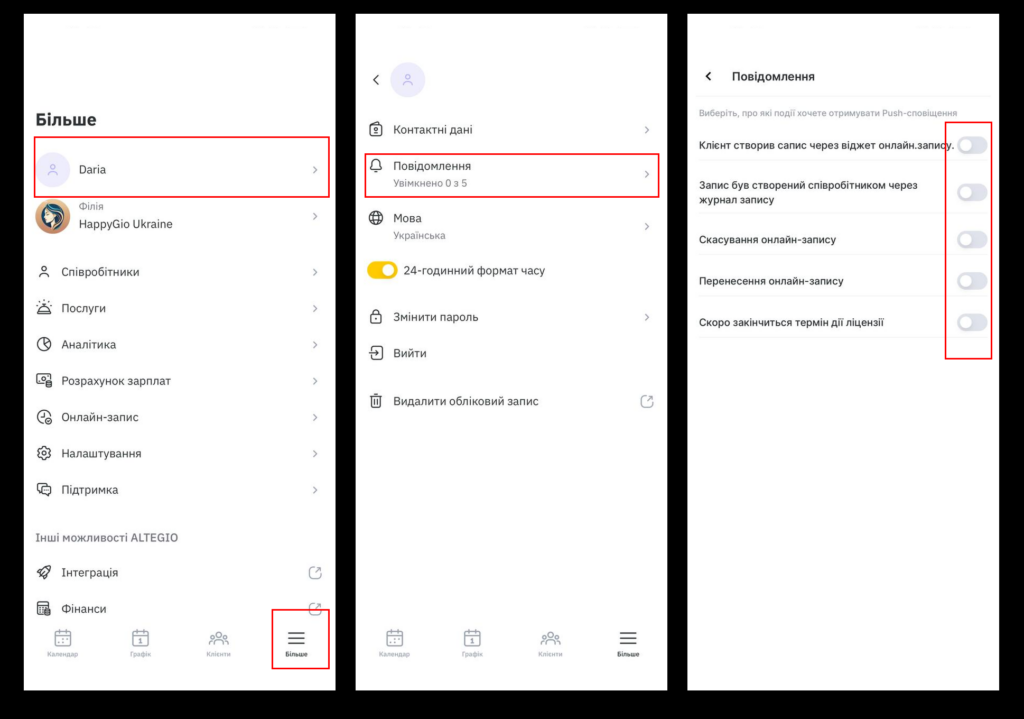Switch to the Клієнти tab in the left screen
The image size is (1024, 719).
coord(218,643)
